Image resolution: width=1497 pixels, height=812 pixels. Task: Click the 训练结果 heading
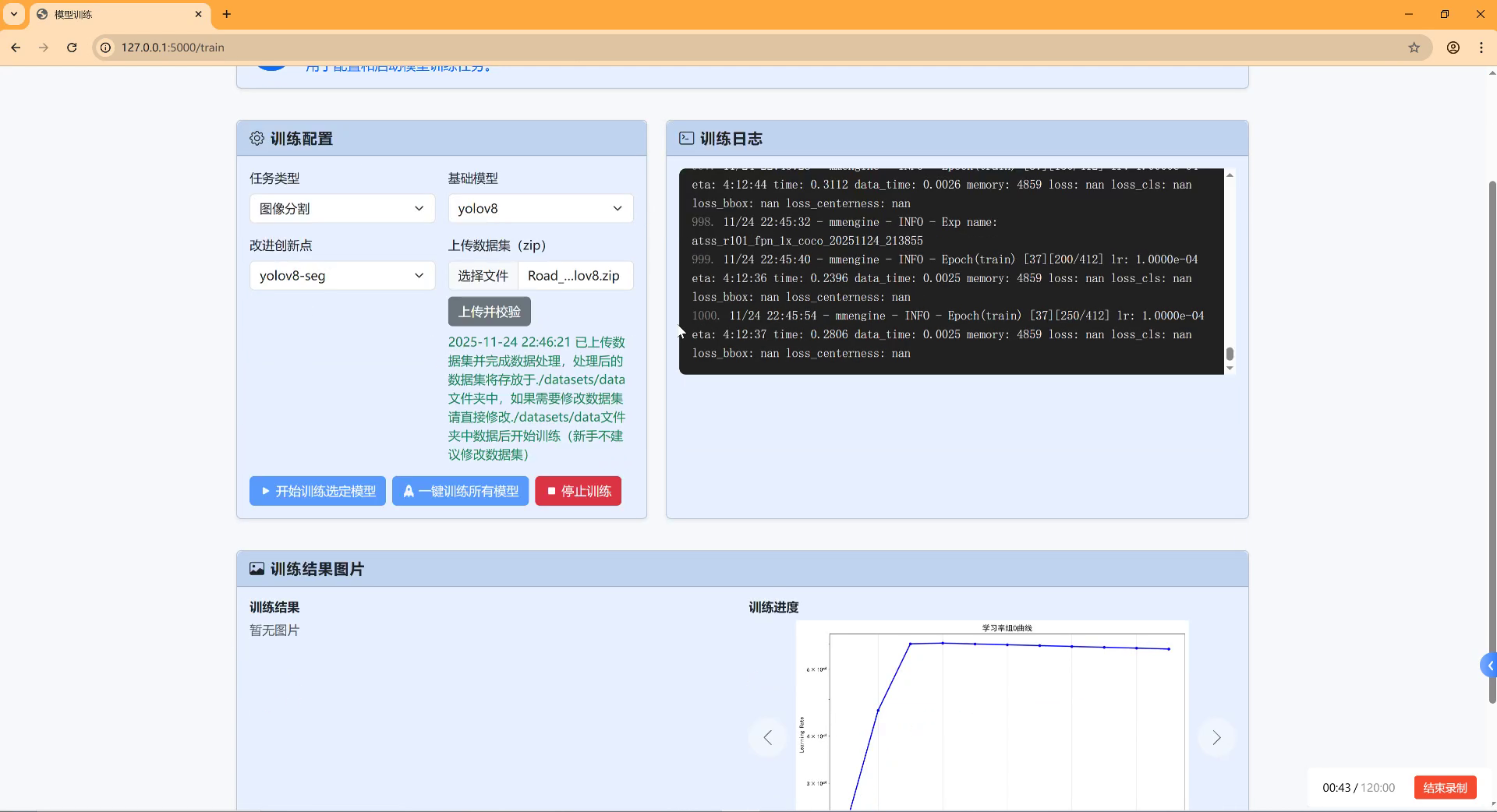tap(274, 607)
